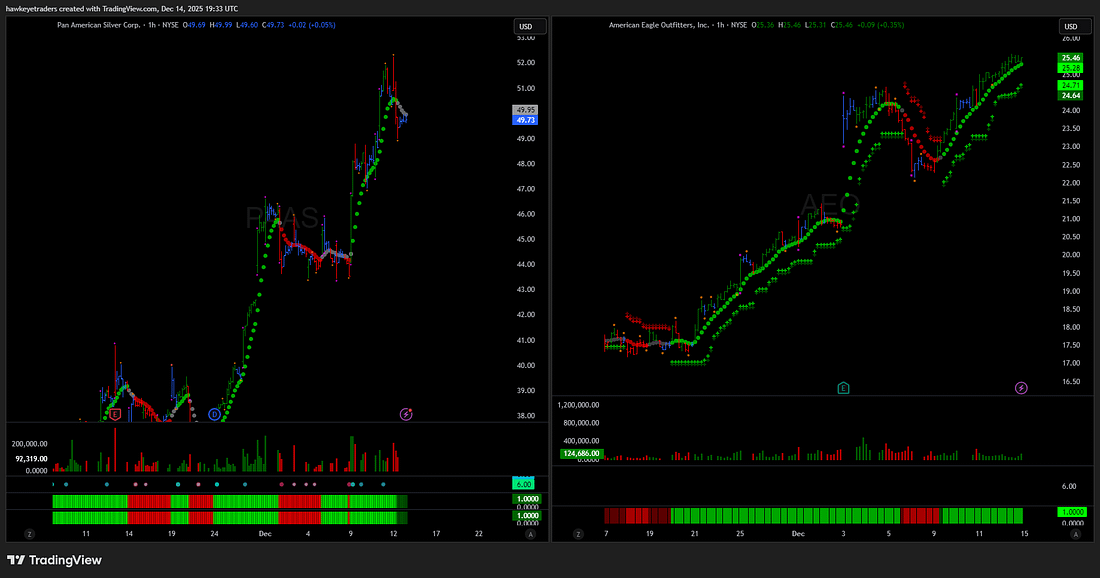Click the 14 date label on the PAAS time axis

point(129,534)
